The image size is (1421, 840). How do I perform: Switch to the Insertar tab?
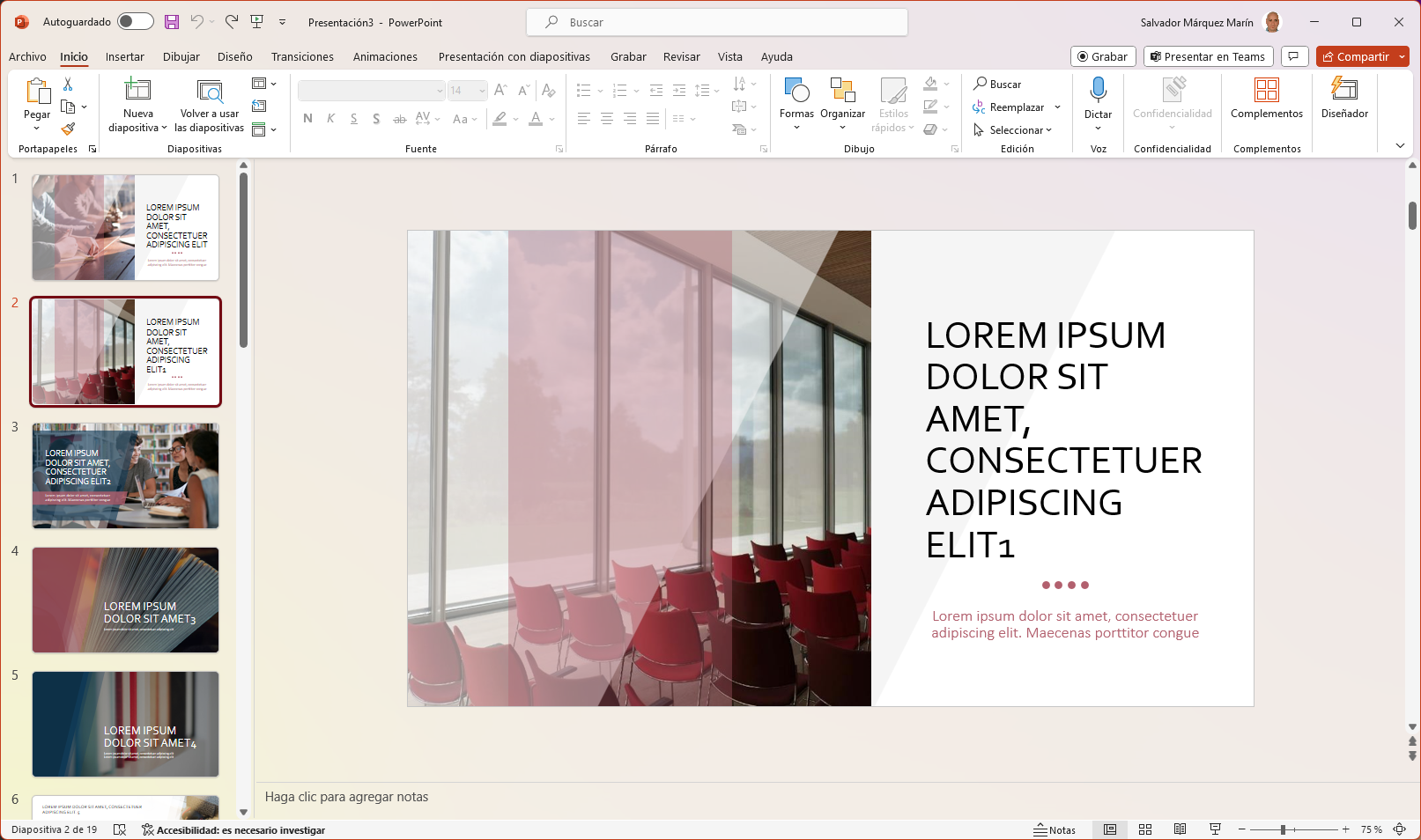pos(125,56)
